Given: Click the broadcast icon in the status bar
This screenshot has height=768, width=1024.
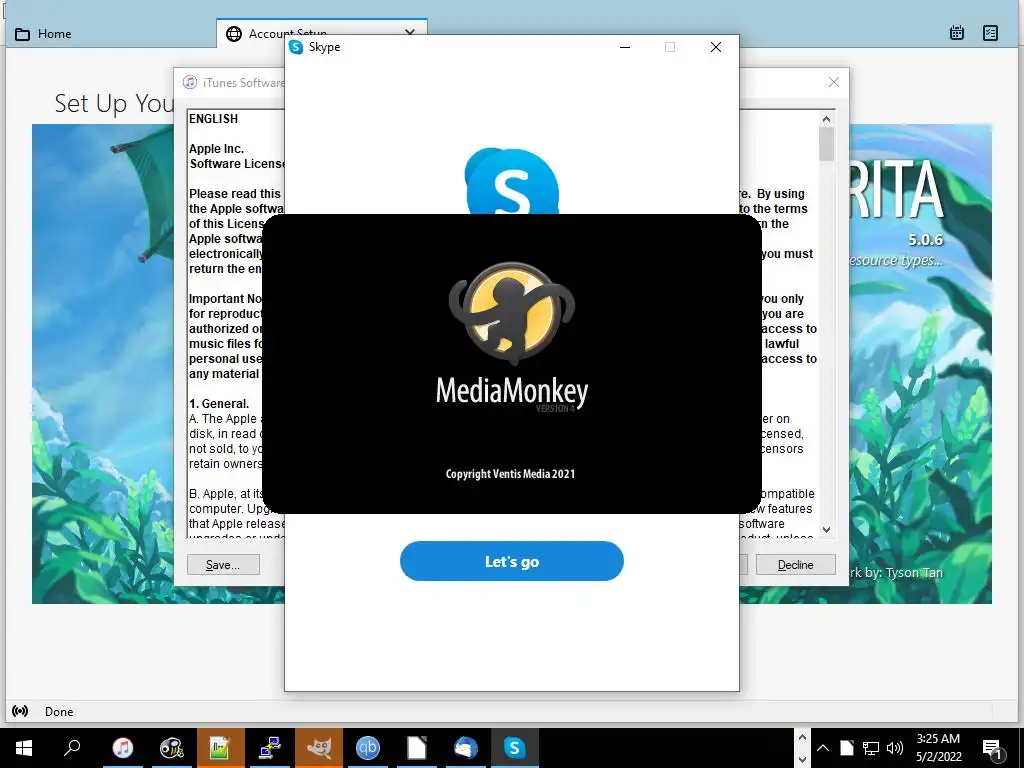Looking at the screenshot, I should point(20,711).
